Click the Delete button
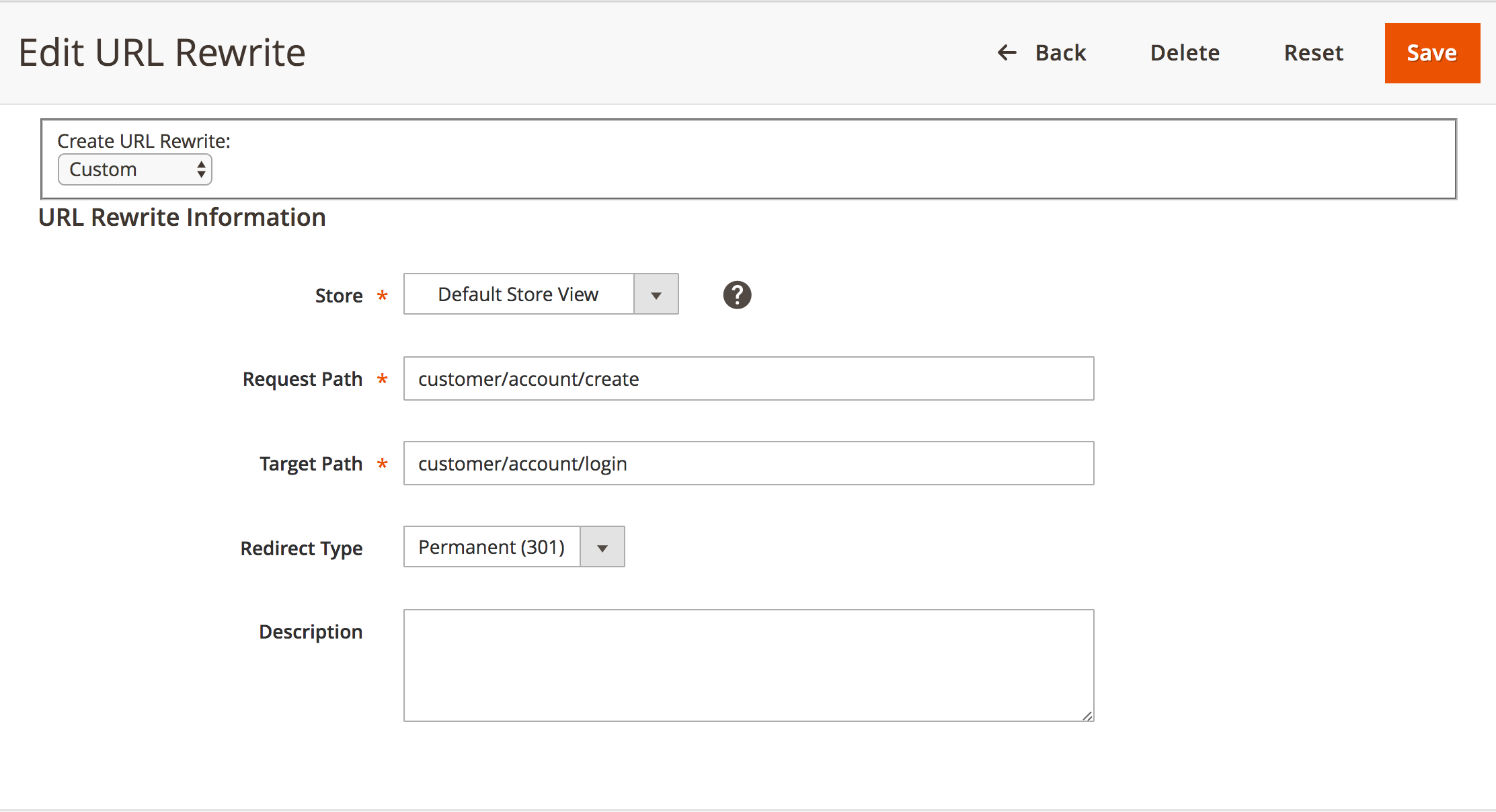The width and height of the screenshot is (1496, 812). tap(1185, 52)
